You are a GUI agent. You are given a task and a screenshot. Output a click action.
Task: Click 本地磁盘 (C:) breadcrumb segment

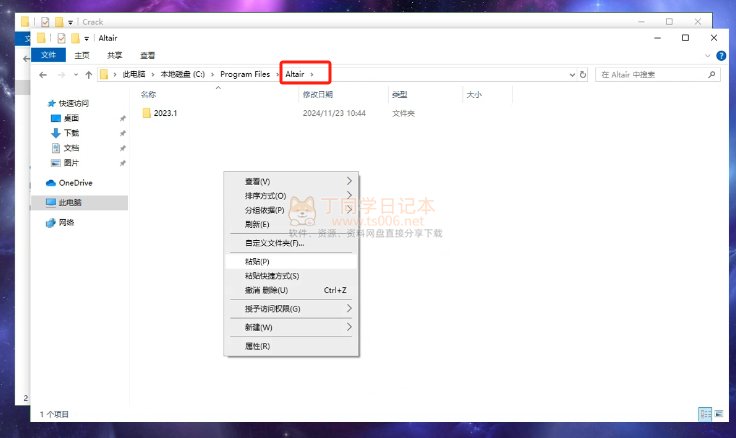tap(183, 75)
